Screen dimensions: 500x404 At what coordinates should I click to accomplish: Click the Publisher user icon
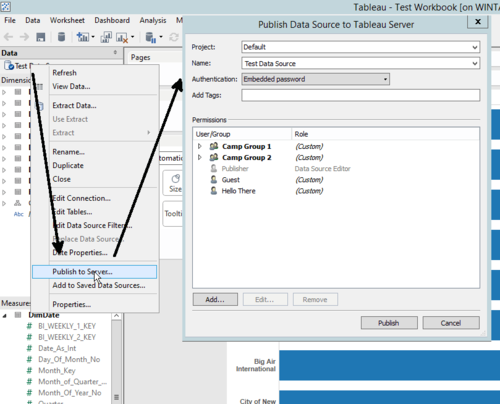coord(214,168)
